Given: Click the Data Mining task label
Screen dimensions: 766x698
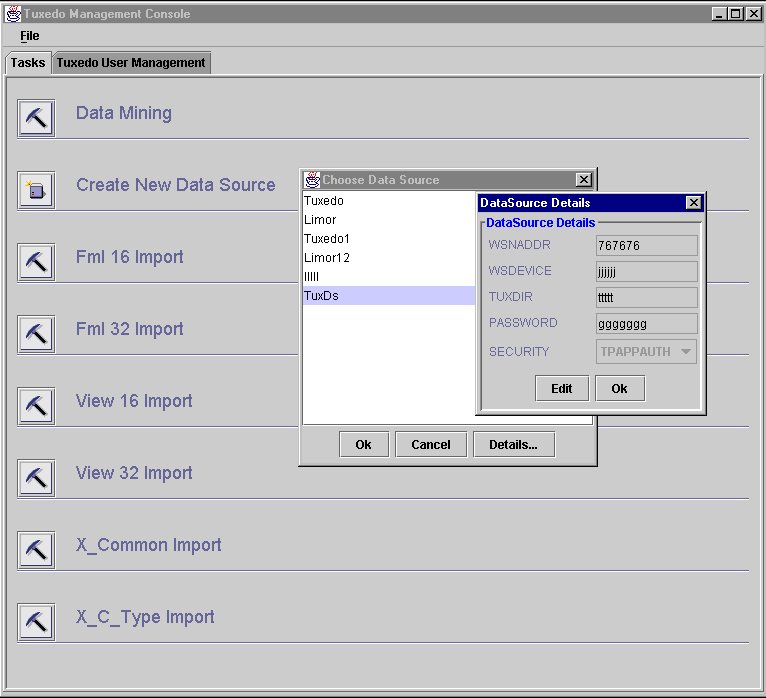Looking at the screenshot, I should coord(124,113).
